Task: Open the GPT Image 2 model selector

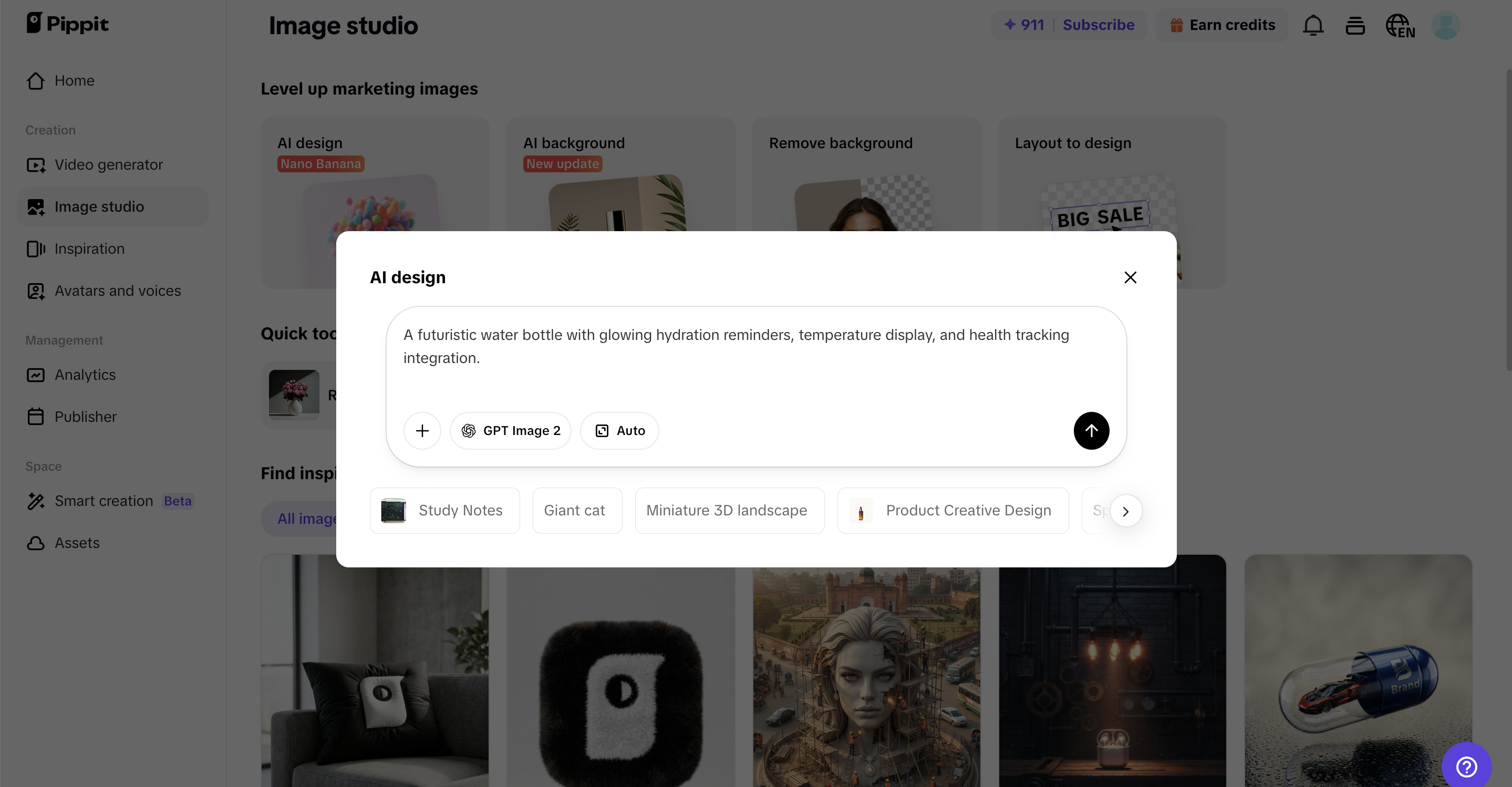Action: (x=510, y=431)
